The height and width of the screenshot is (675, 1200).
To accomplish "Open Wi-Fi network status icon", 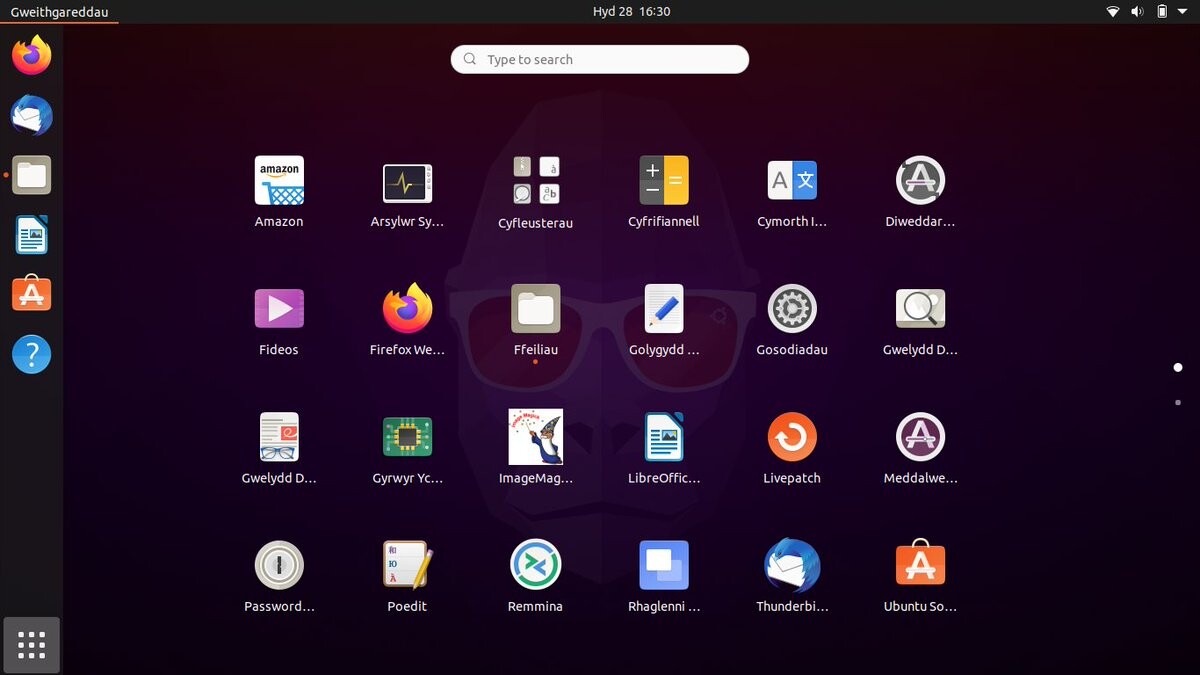I will click(x=1113, y=12).
